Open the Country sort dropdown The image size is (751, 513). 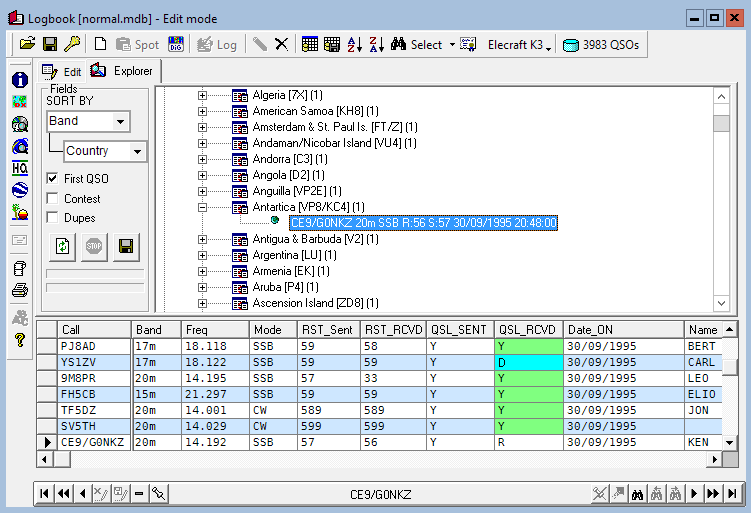click(x=137, y=151)
